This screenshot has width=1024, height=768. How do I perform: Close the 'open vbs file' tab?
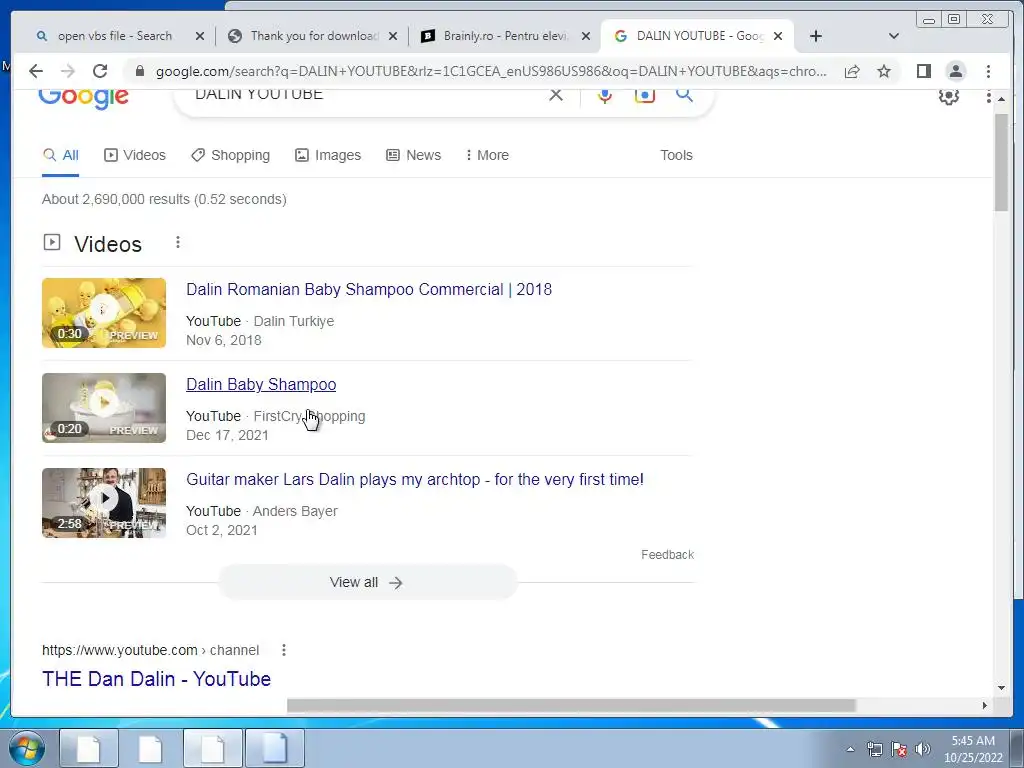[200, 36]
